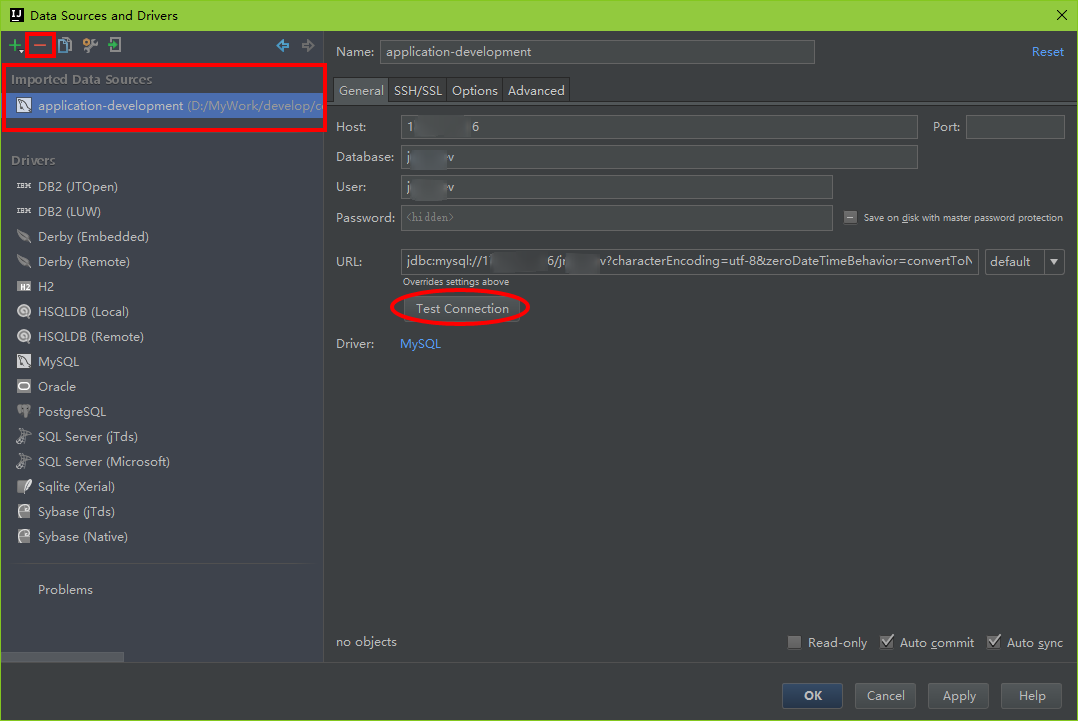Switch to the SSH/SSL tab
This screenshot has width=1078, height=721.
pyautogui.click(x=417, y=90)
